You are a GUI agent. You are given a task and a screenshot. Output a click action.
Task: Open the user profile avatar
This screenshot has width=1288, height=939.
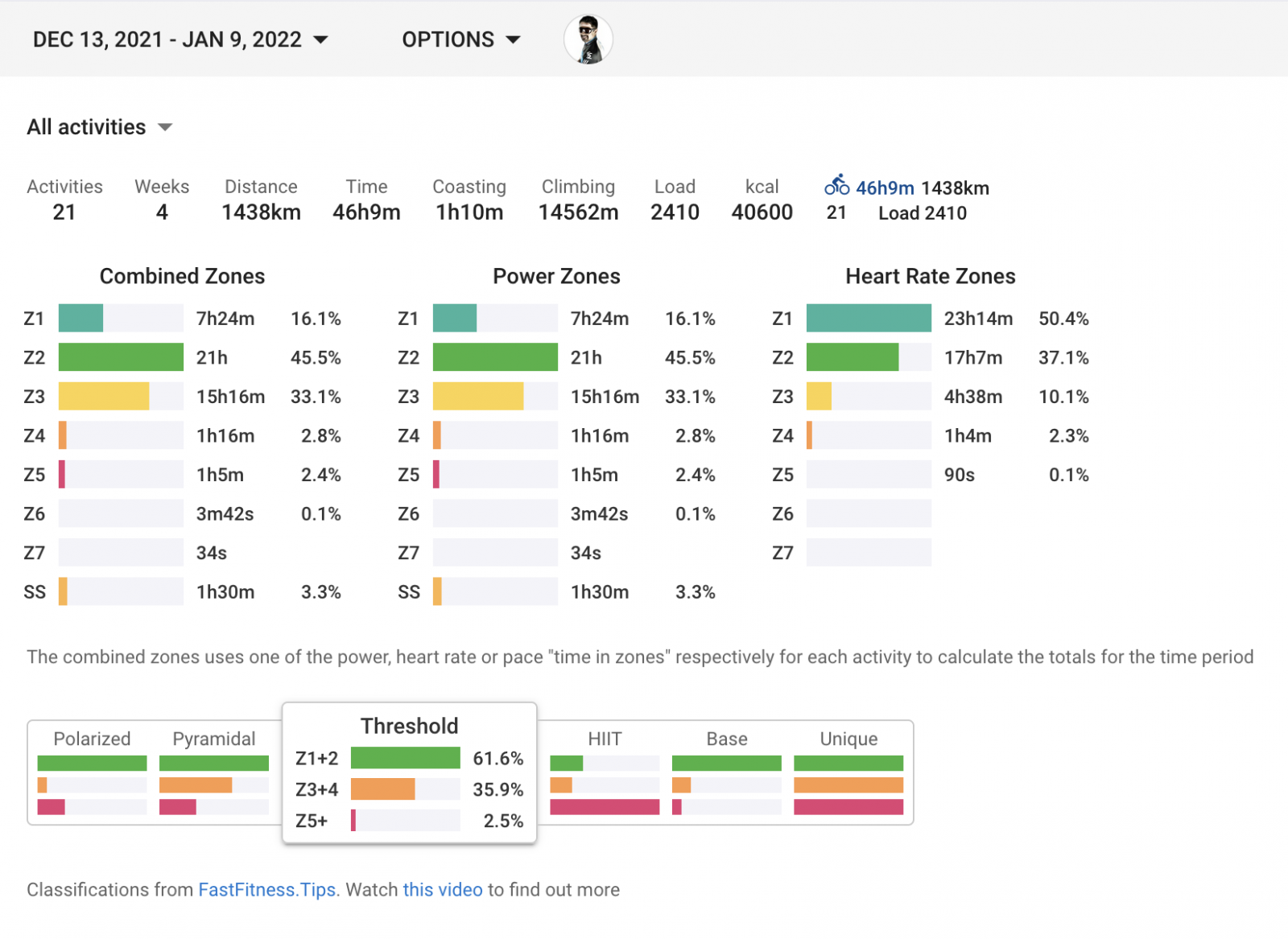click(x=588, y=39)
